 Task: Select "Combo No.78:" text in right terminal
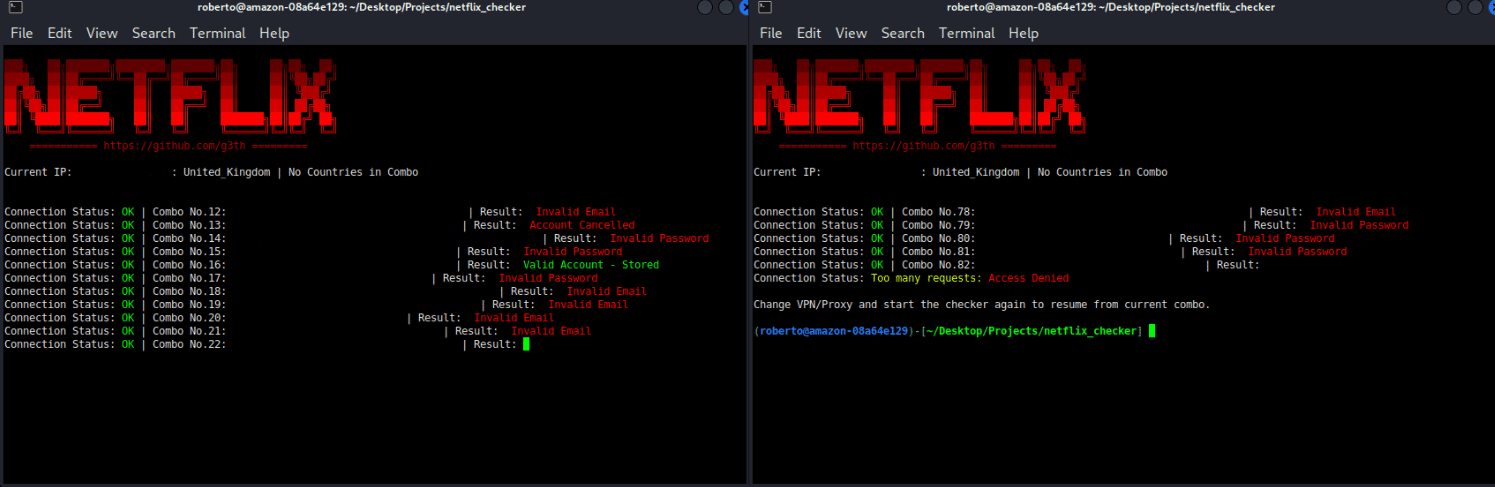point(938,212)
